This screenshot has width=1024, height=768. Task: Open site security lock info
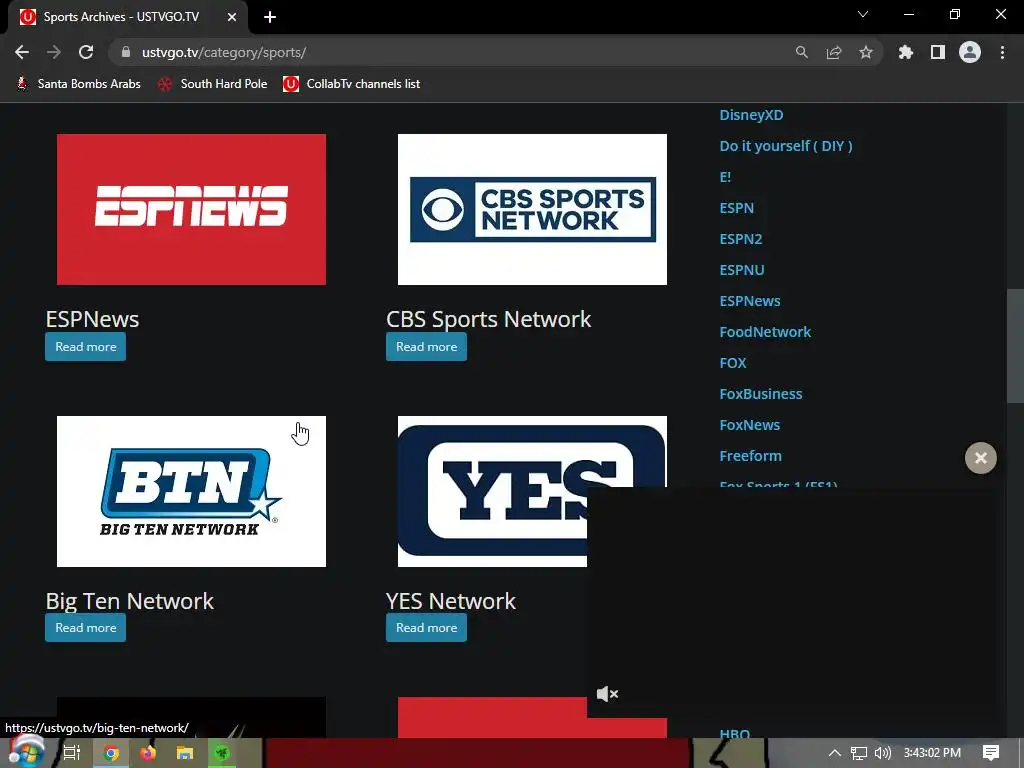click(126, 52)
